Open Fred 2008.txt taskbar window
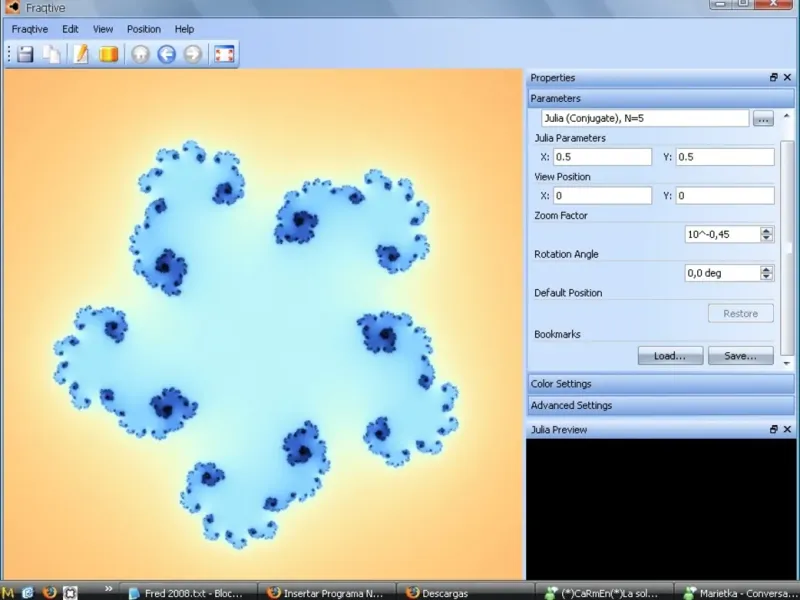This screenshot has height=600, width=800. (x=187, y=593)
